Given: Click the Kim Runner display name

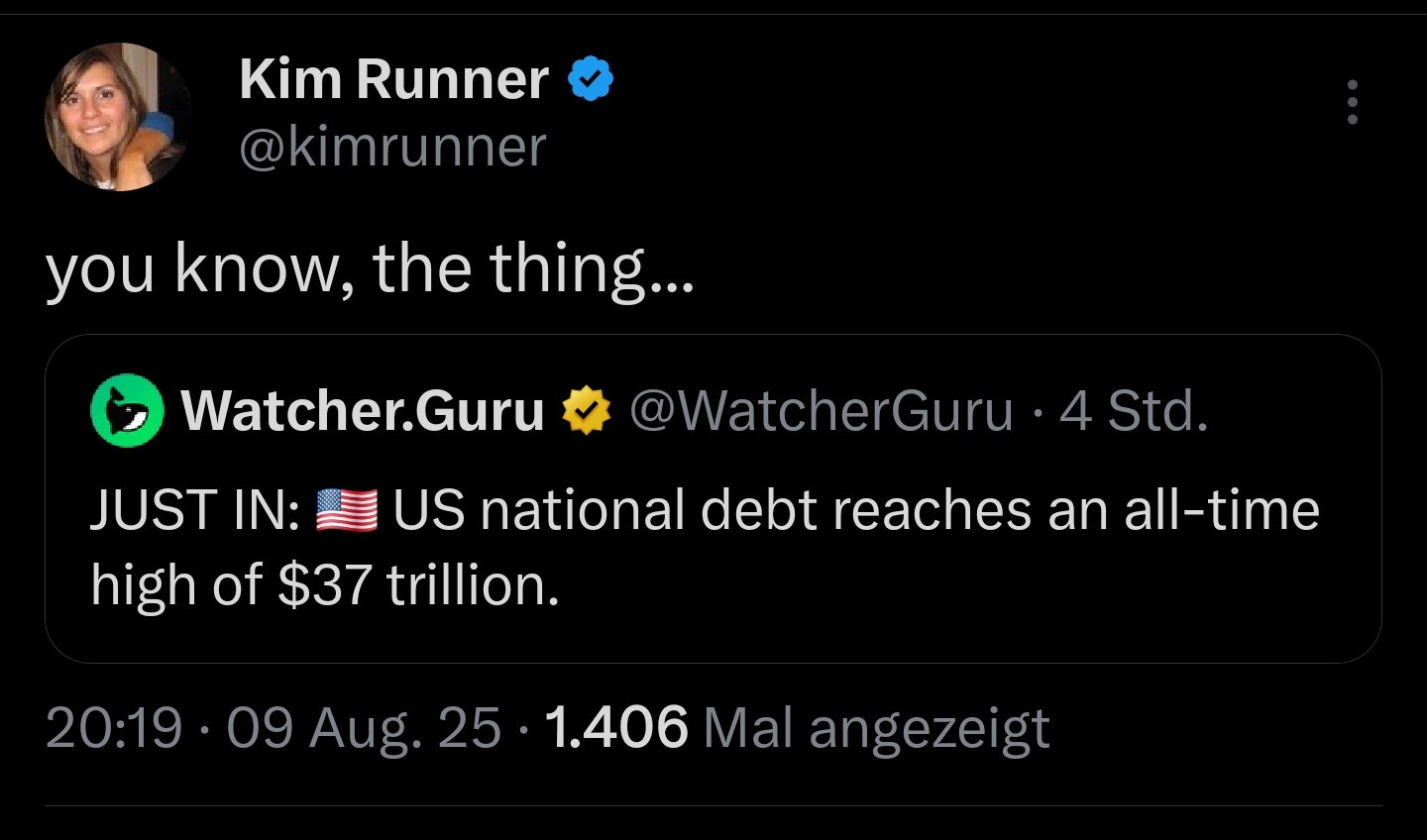Looking at the screenshot, I should [x=393, y=79].
